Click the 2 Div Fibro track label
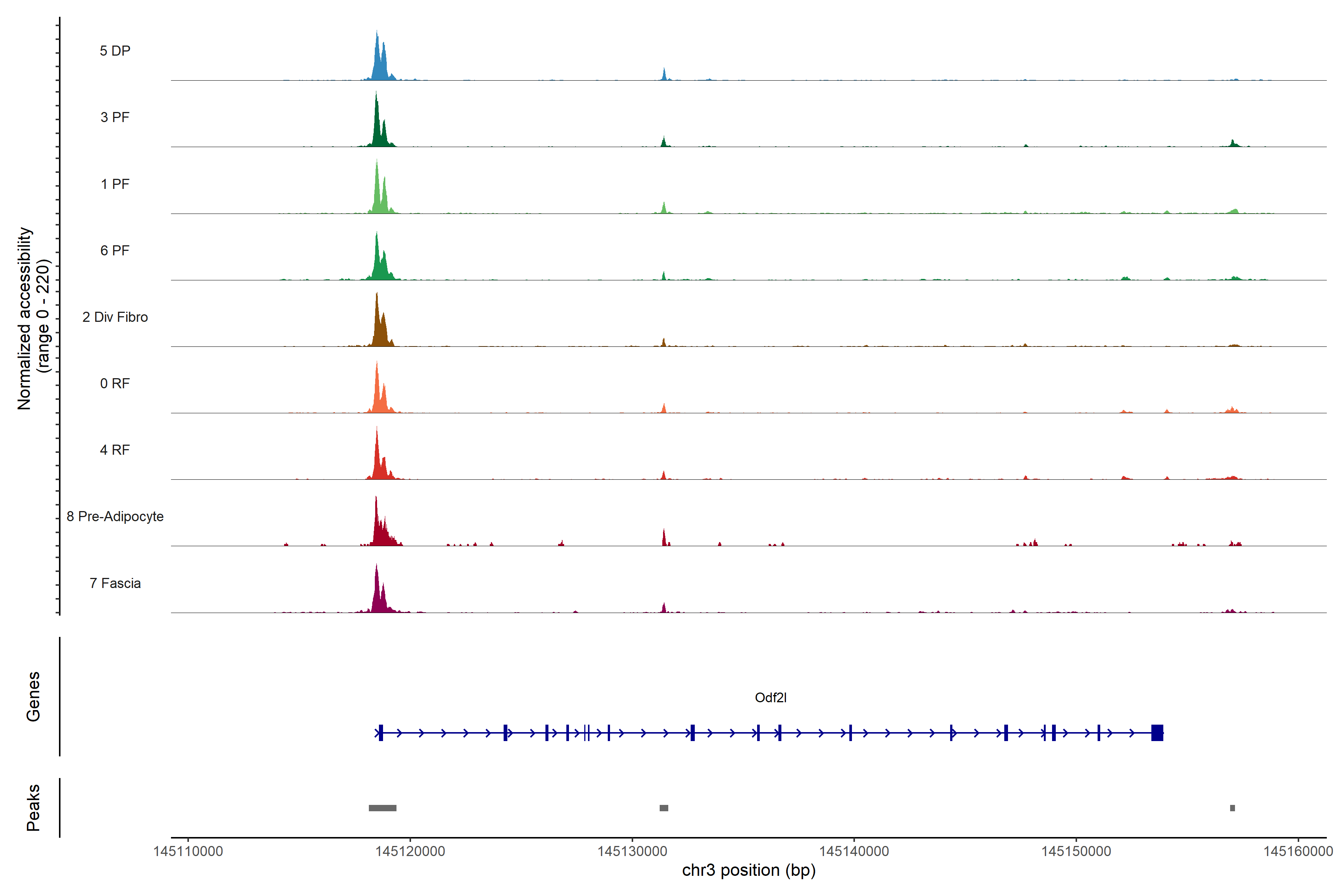 click(x=115, y=317)
